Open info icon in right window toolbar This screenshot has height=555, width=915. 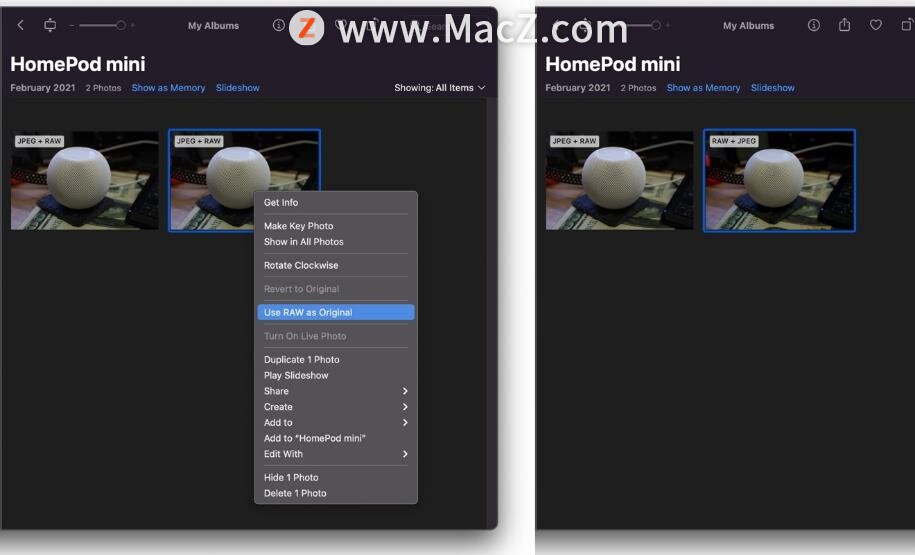tap(813, 25)
